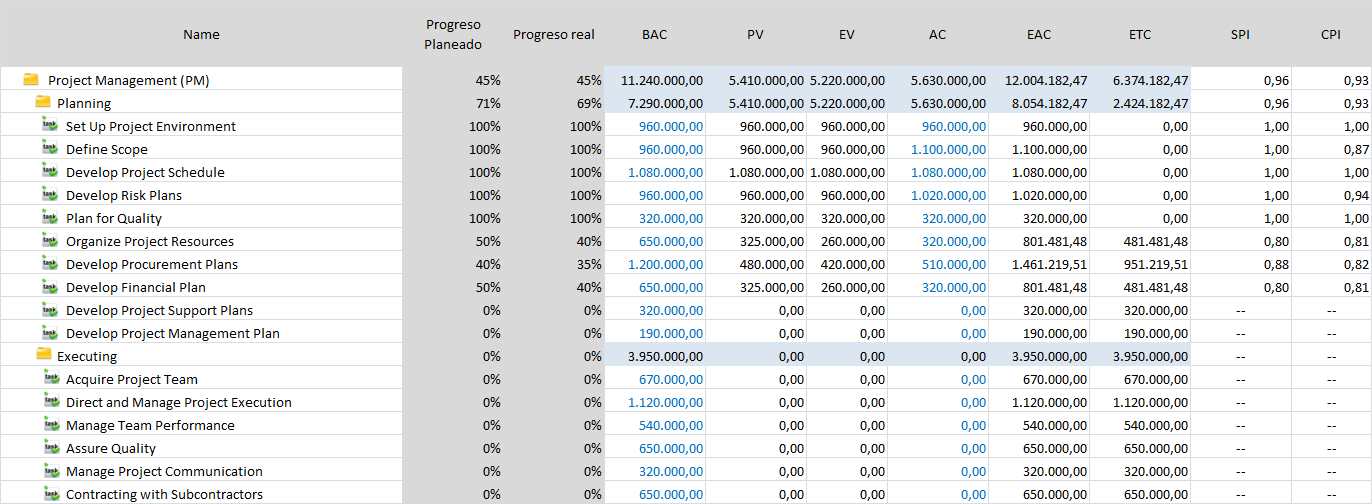Click the task icon beside Define Scope
1372x504 pixels.
[x=50, y=149]
